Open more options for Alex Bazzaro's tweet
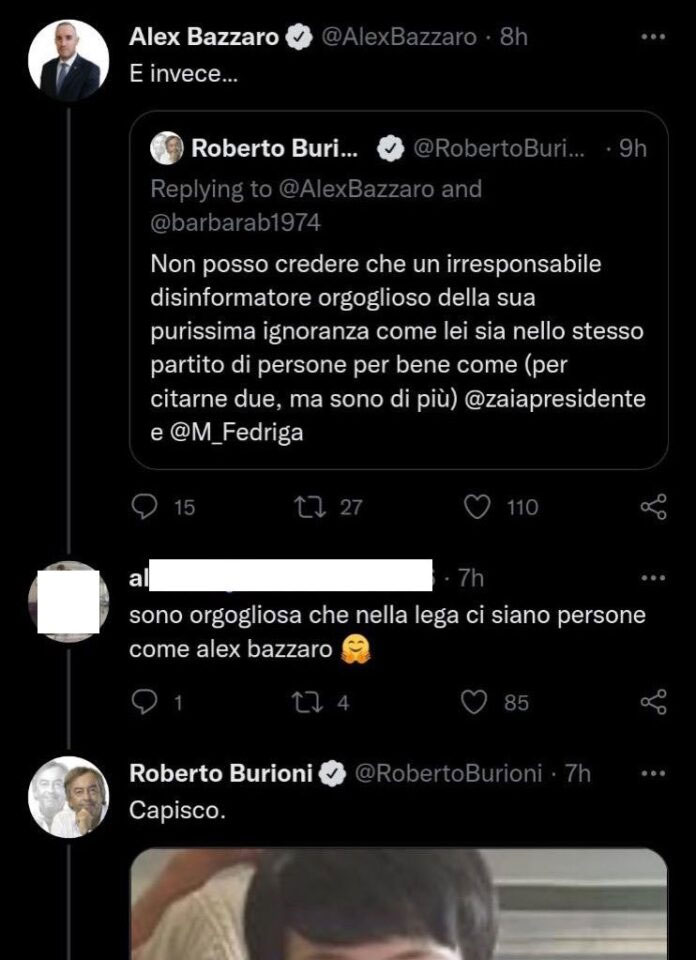696x960 pixels. pos(652,38)
